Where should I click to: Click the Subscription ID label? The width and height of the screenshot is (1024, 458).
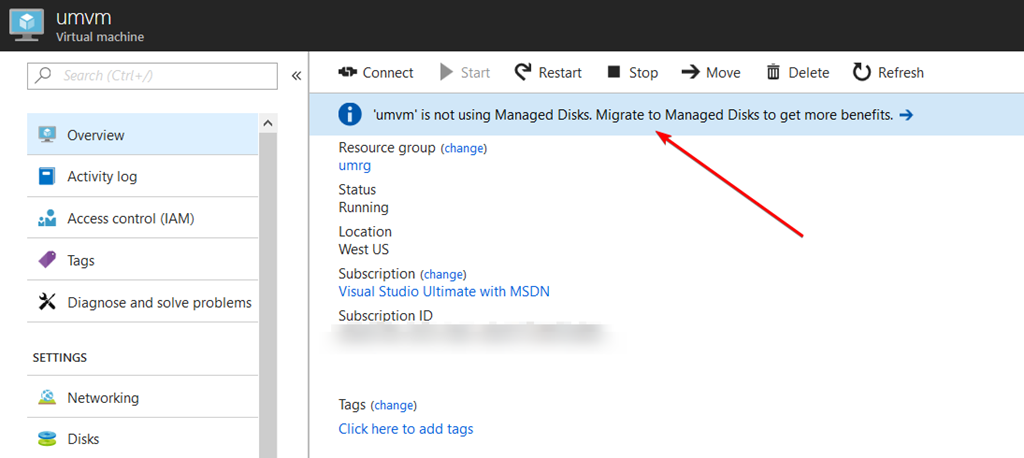[x=385, y=316]
